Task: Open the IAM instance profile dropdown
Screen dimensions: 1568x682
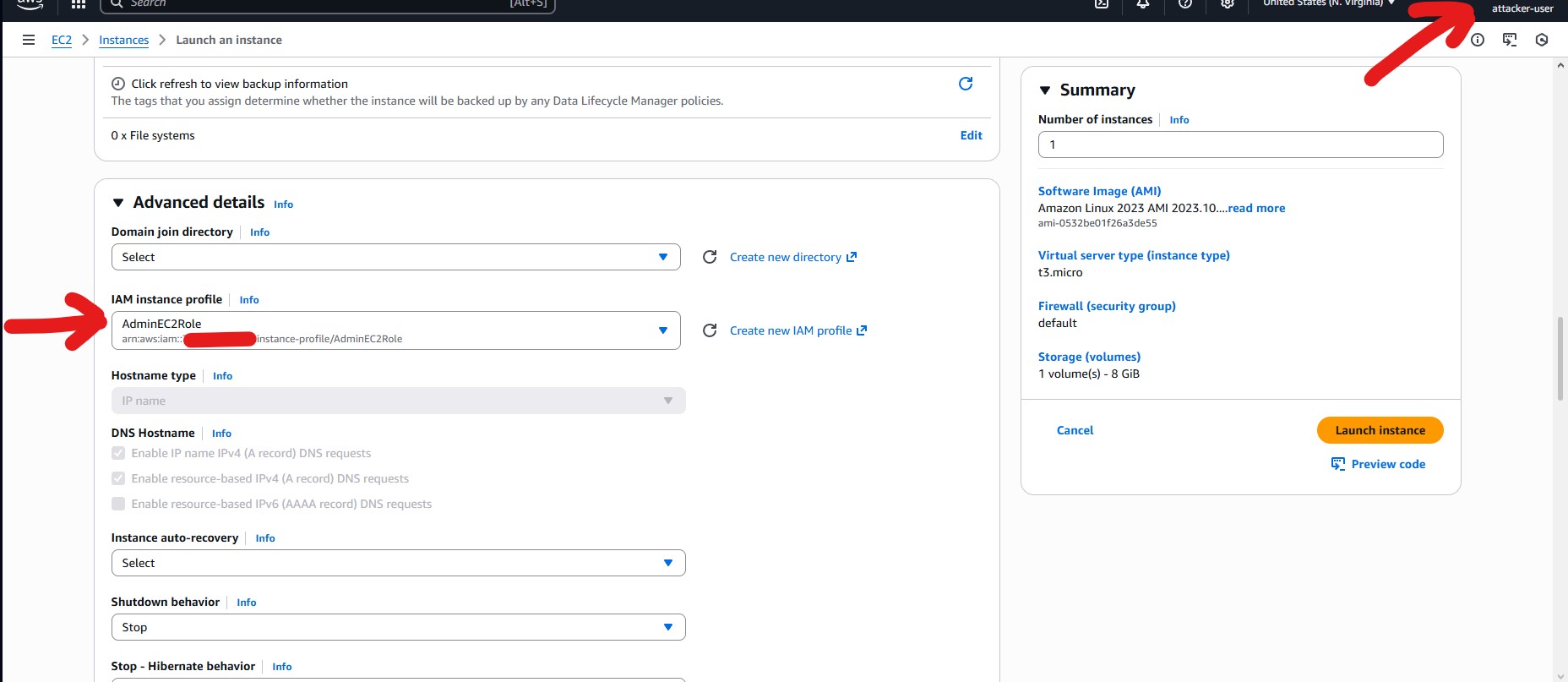Action: point(395,330)
